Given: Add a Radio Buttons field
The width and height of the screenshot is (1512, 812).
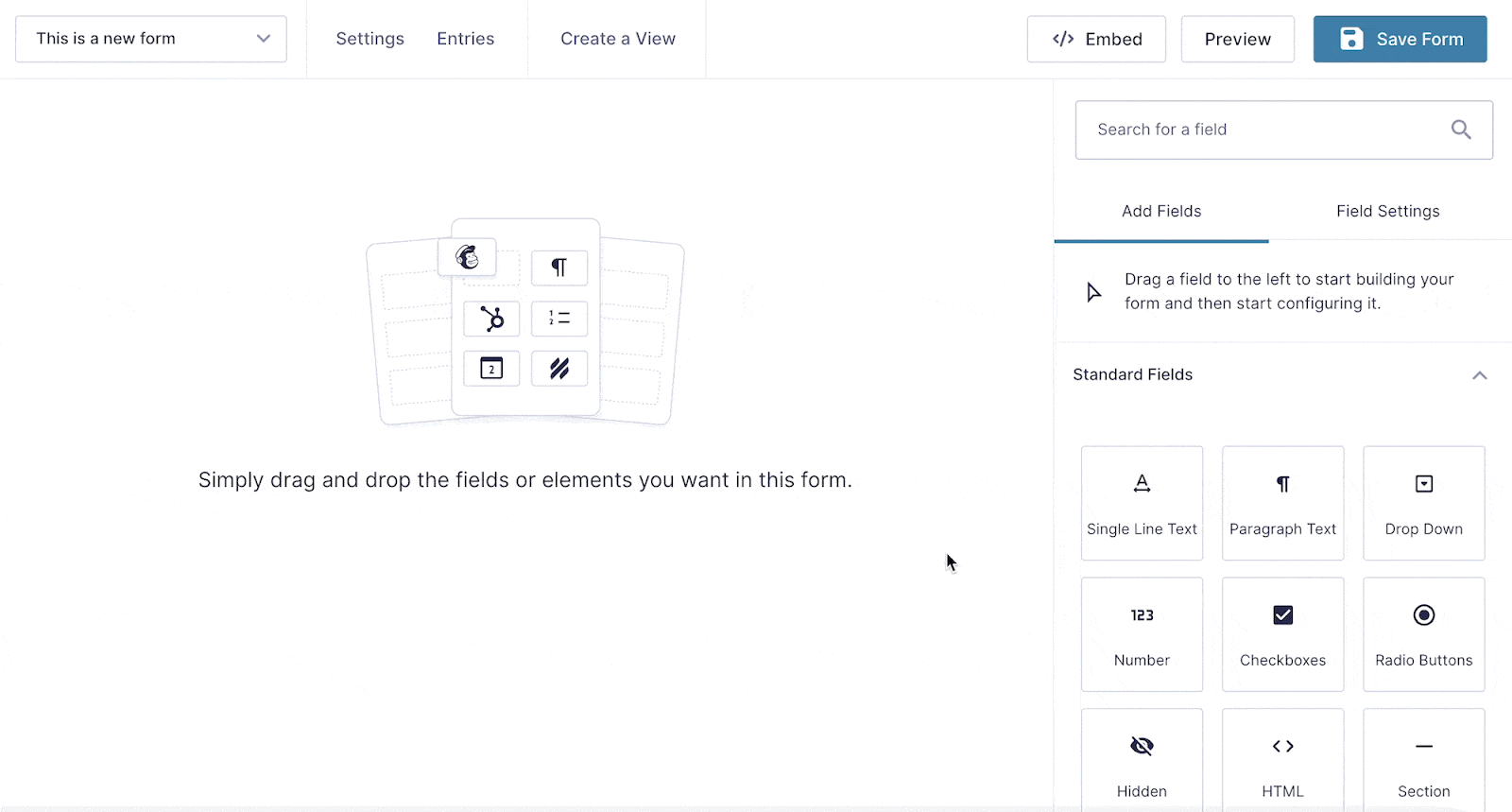Looking at the screenshot, I should tap(1423, 634).
